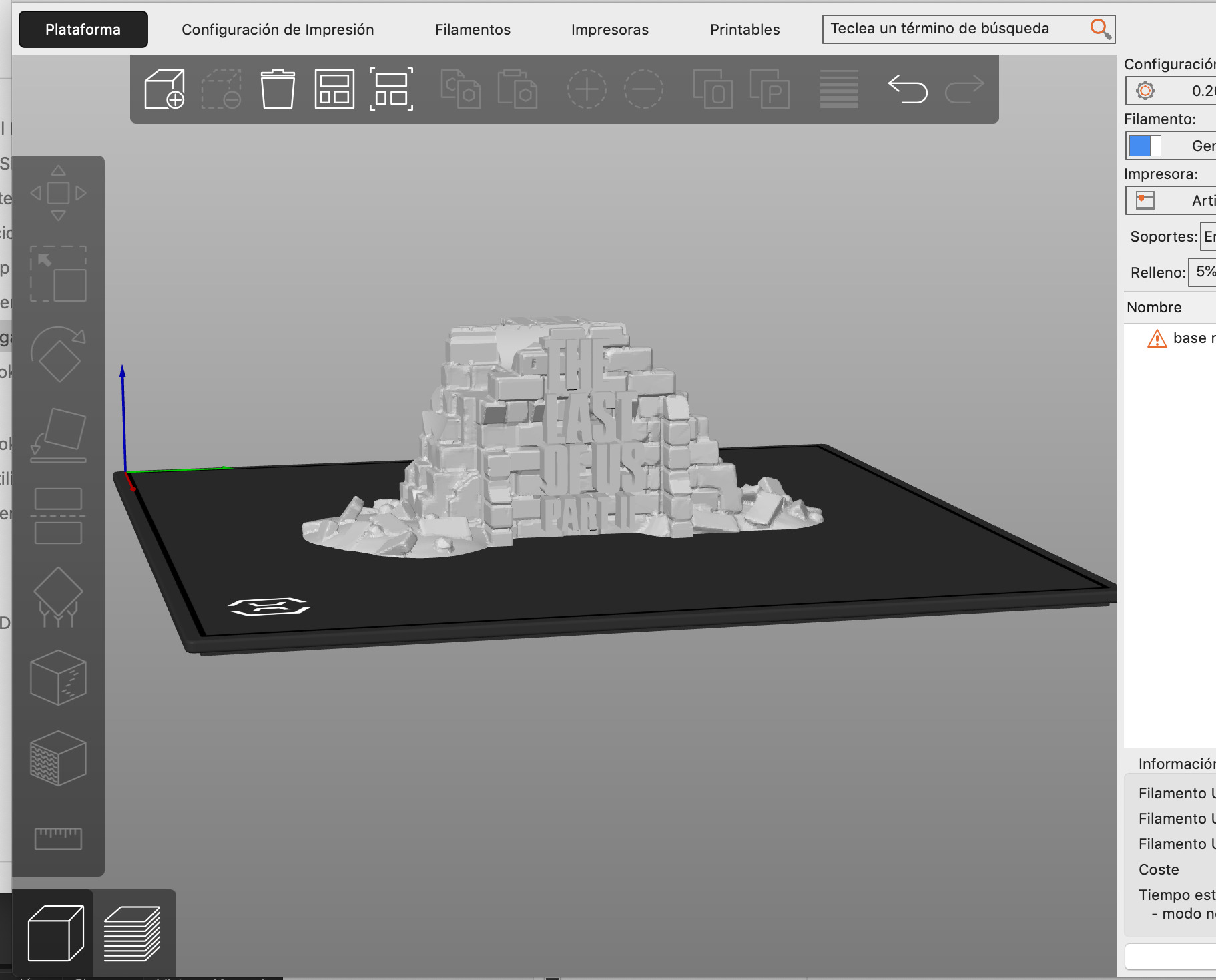
Task: Open the Impresoras tab
Action: click(610, 29)
